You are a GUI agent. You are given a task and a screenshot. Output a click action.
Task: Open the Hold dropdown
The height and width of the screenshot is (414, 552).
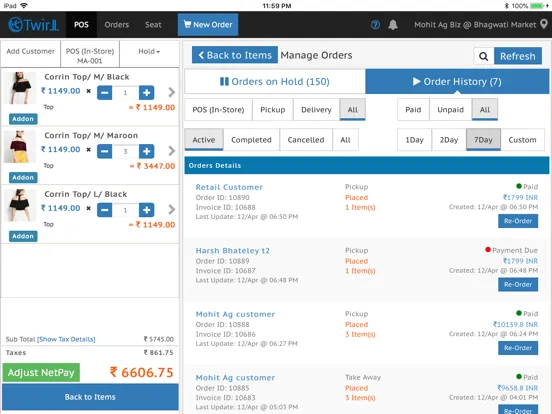149,51
